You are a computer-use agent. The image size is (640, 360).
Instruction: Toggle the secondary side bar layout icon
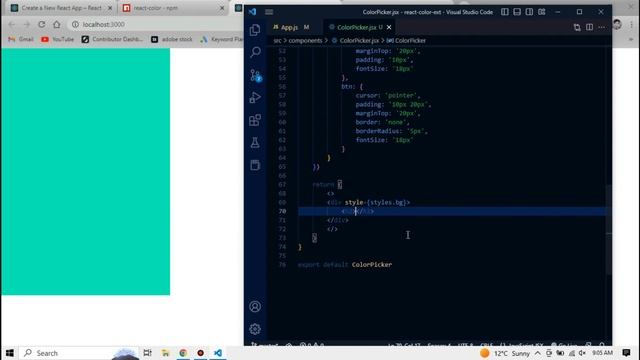point(529,12)
